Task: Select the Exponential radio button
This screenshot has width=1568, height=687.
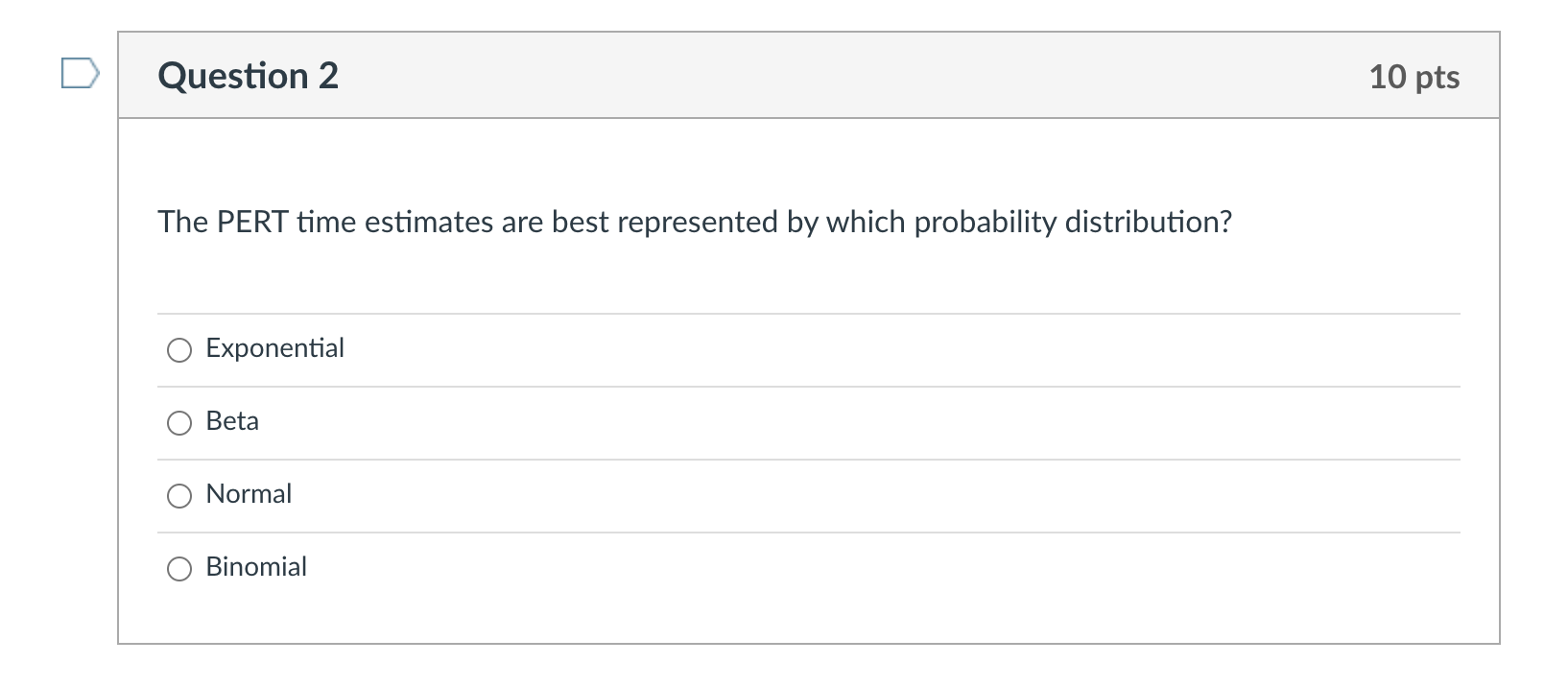Action: (179, 350)
